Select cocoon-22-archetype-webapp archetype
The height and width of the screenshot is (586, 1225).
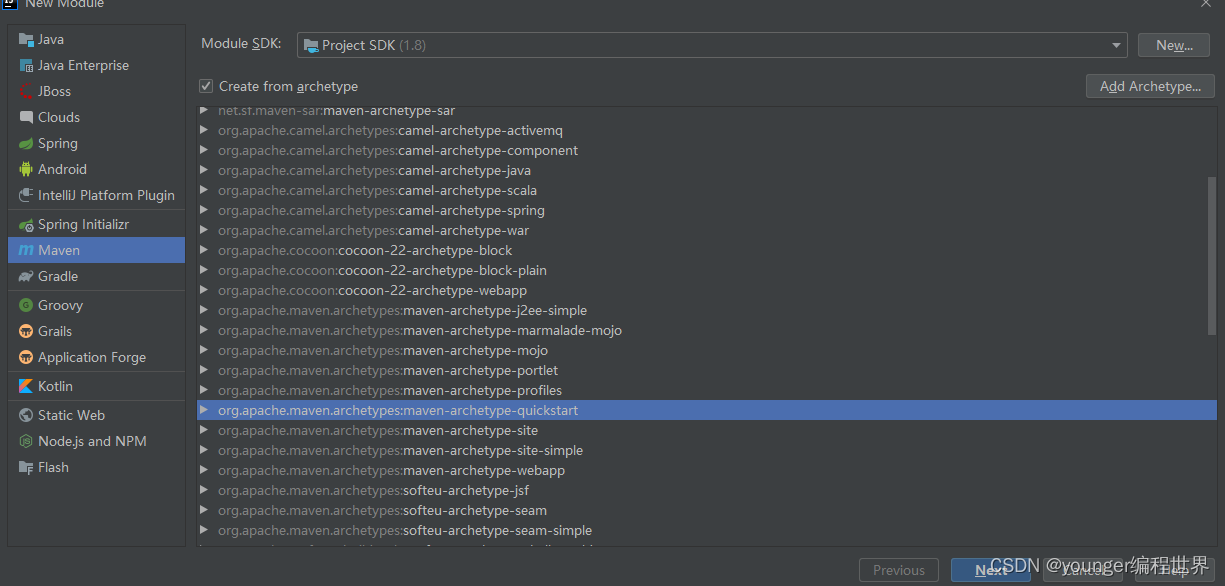(706, 290)
